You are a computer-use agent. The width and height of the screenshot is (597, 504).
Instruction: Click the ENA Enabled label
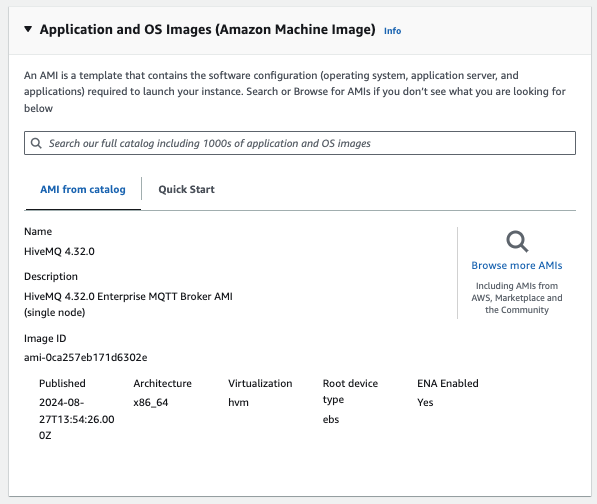(448, 383)
